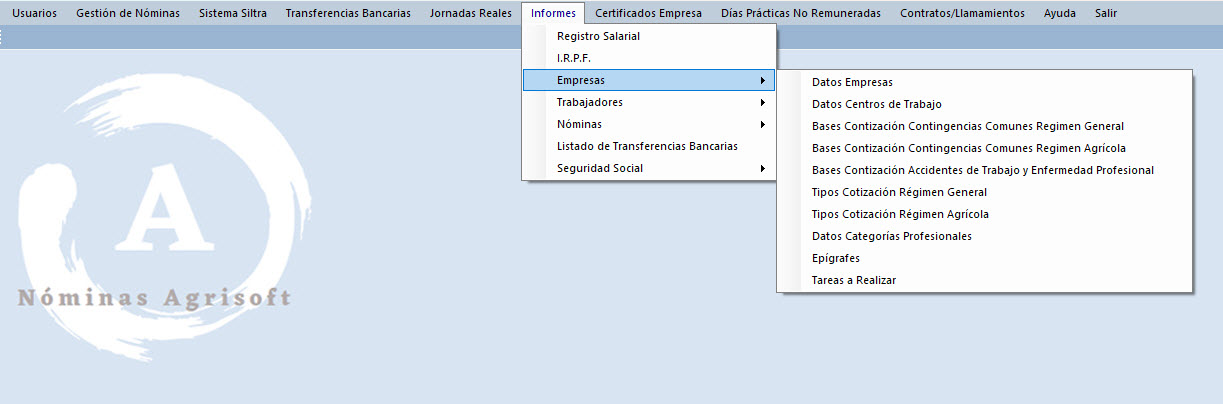Expand the Trabajadores submenu
Viewport: 1223px width, 404px height.
coord(590,102)
